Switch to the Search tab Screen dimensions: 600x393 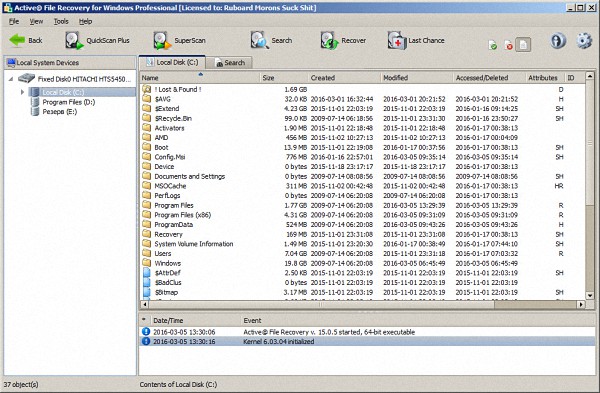coord(230,63)
